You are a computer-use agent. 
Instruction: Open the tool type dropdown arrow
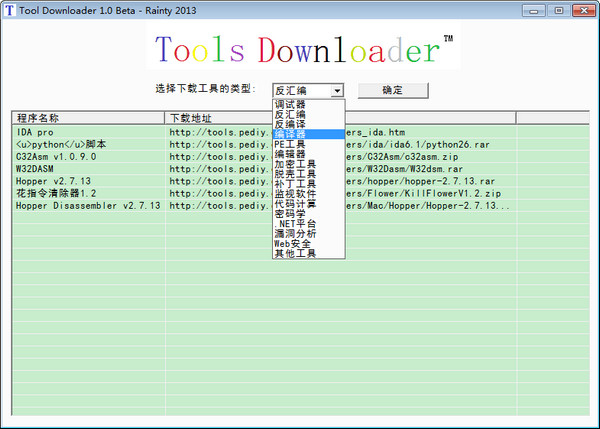(x=337, y=90)
